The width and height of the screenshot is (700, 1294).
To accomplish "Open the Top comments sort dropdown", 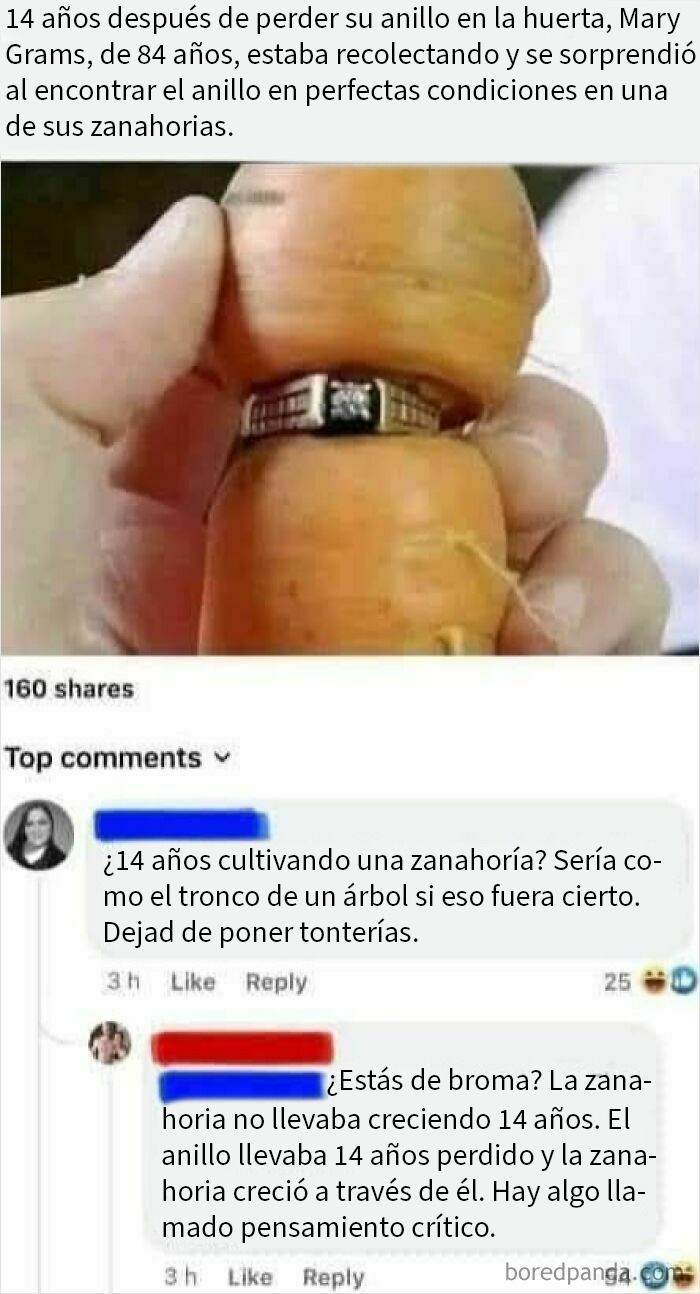I will tap(118, 757).
